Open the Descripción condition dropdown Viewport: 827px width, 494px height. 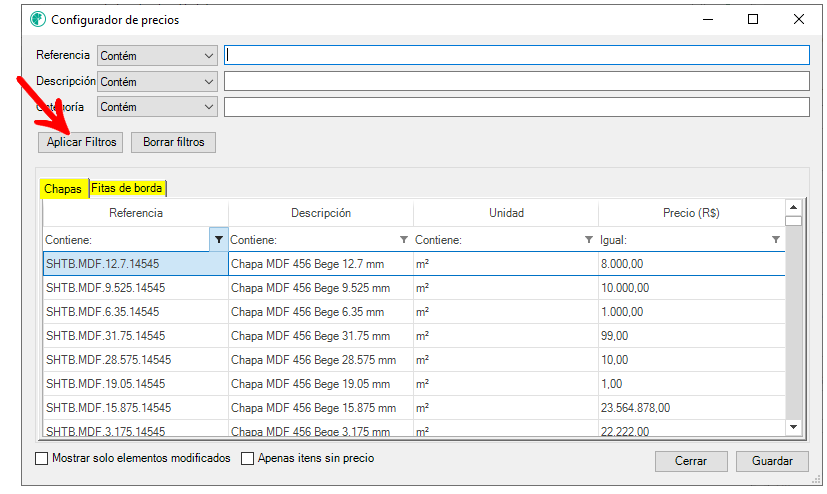(157, 82)
